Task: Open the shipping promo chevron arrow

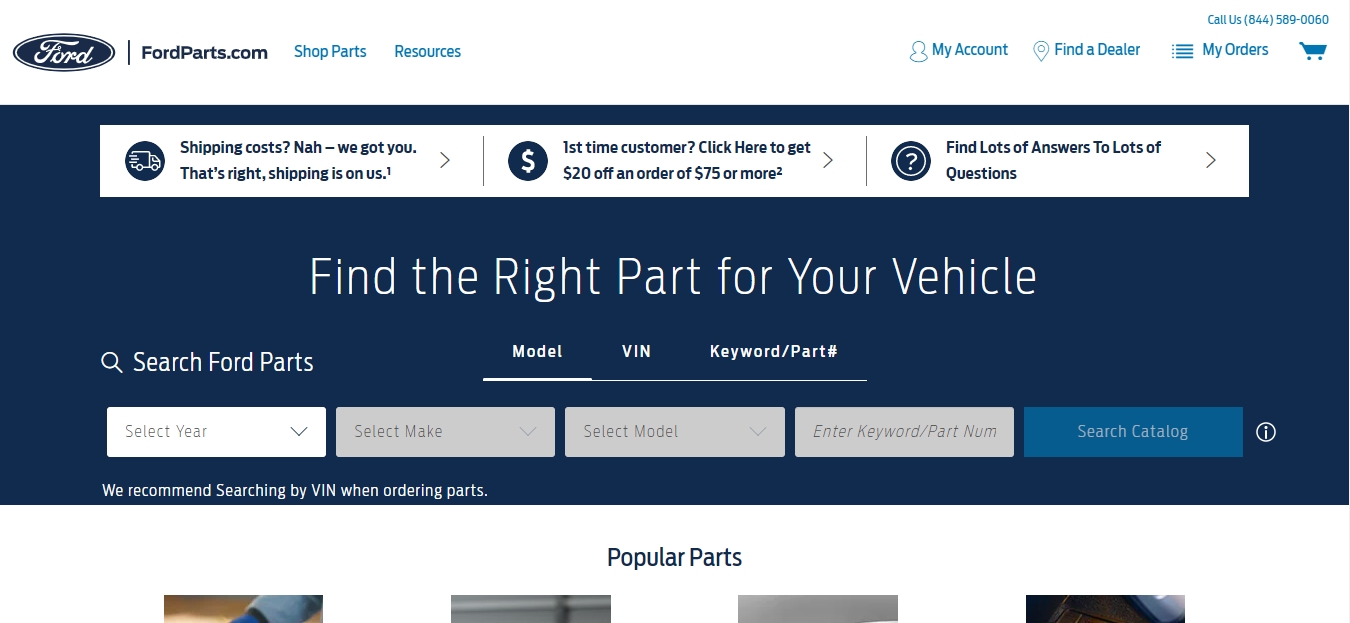Action: 445,160
